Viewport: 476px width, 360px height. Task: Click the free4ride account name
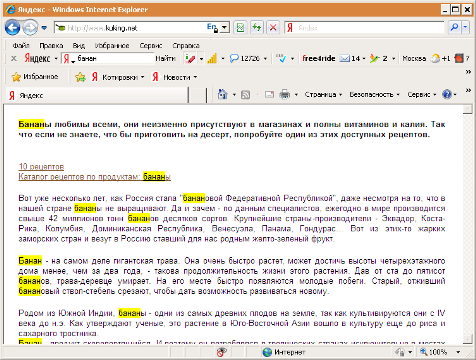pos(319,59)
